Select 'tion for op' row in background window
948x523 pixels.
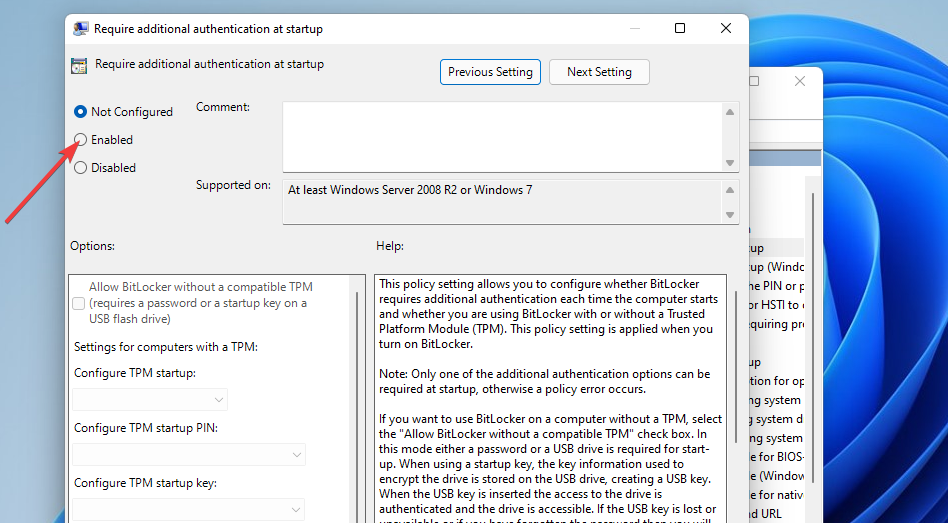click(777, 381)
